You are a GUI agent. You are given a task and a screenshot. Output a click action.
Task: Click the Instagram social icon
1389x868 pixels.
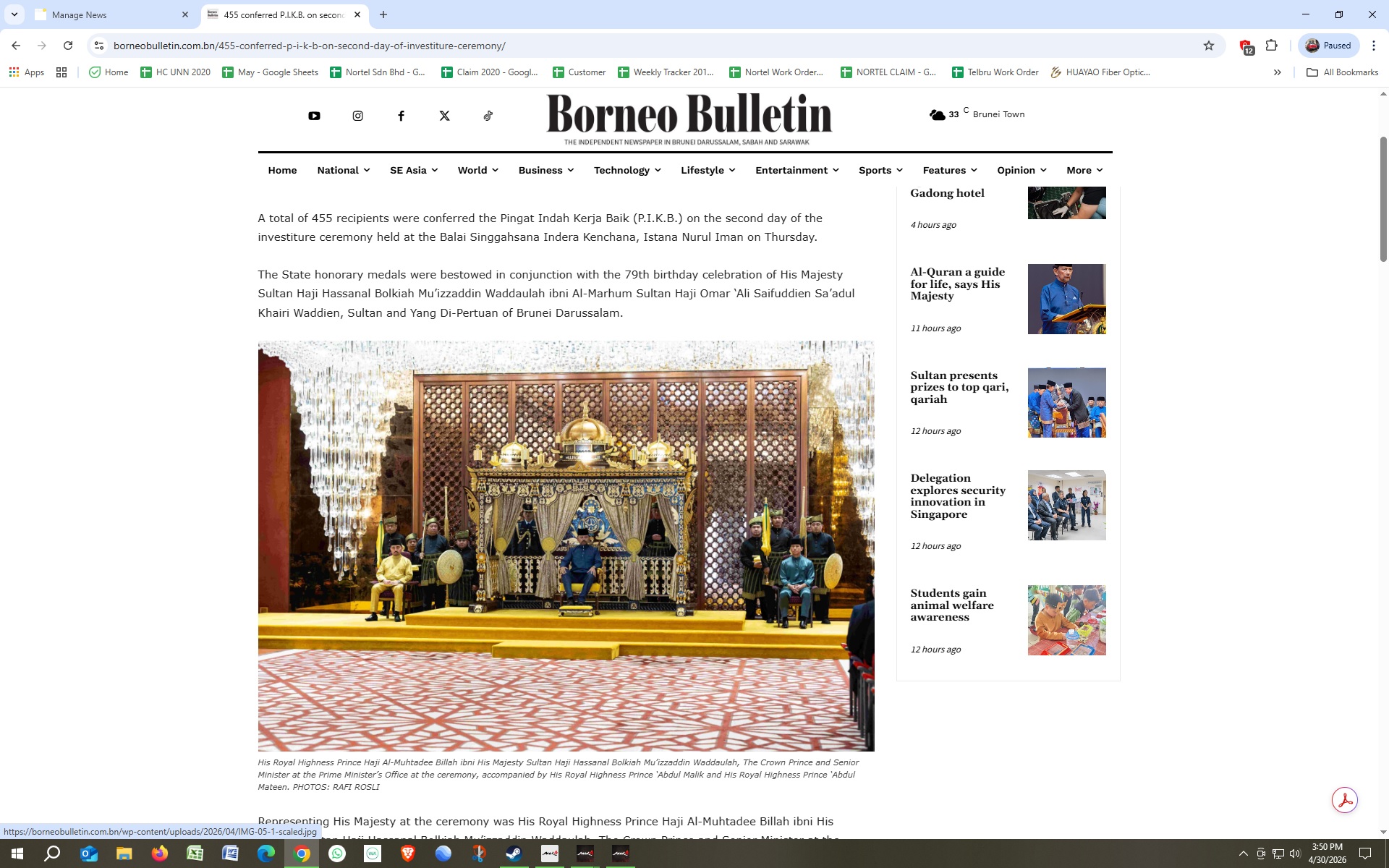(x=357, y=116)
